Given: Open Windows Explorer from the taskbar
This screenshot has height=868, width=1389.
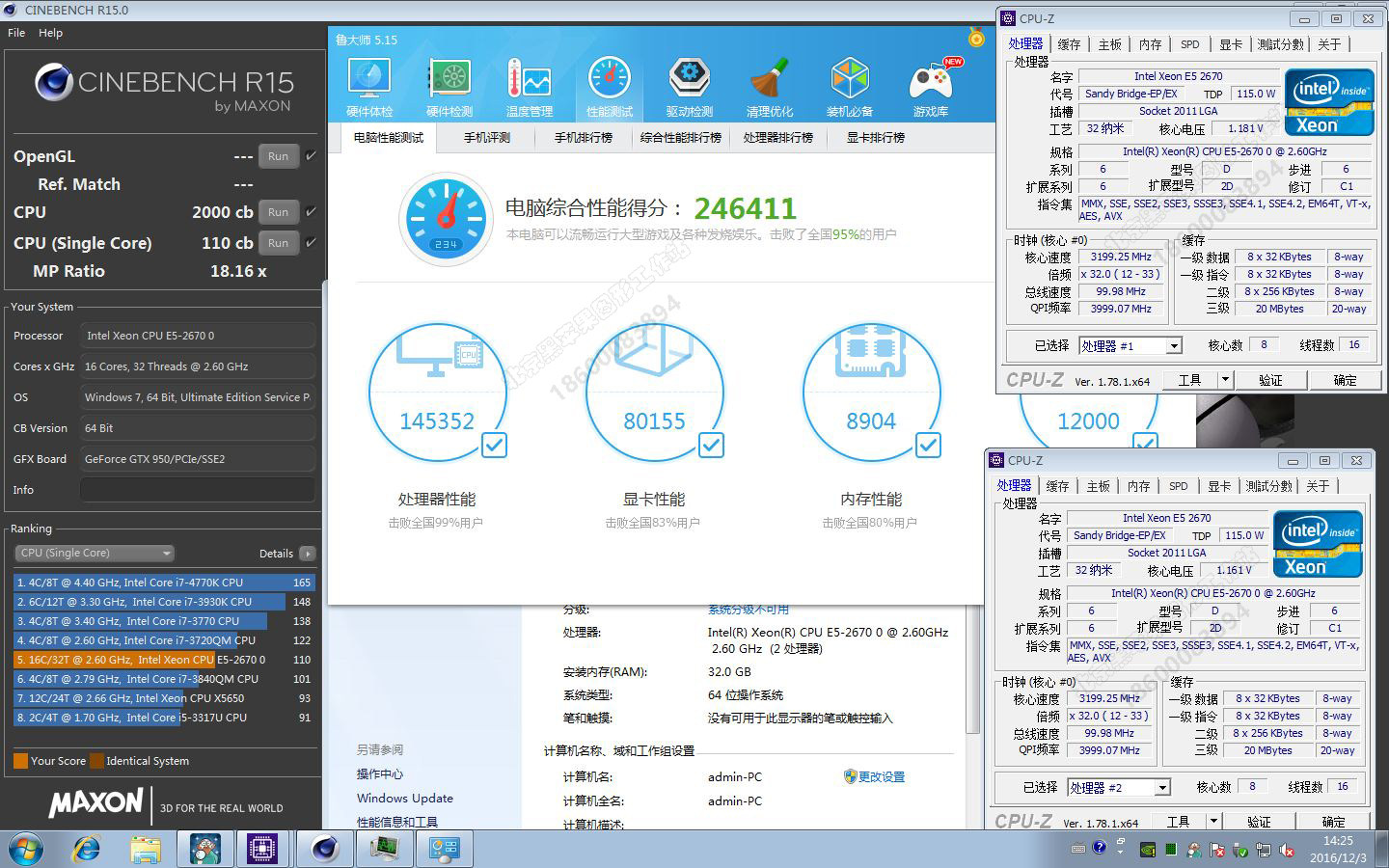Looking at the screenshot, I should pyautogui.click(x=146, y=849).
